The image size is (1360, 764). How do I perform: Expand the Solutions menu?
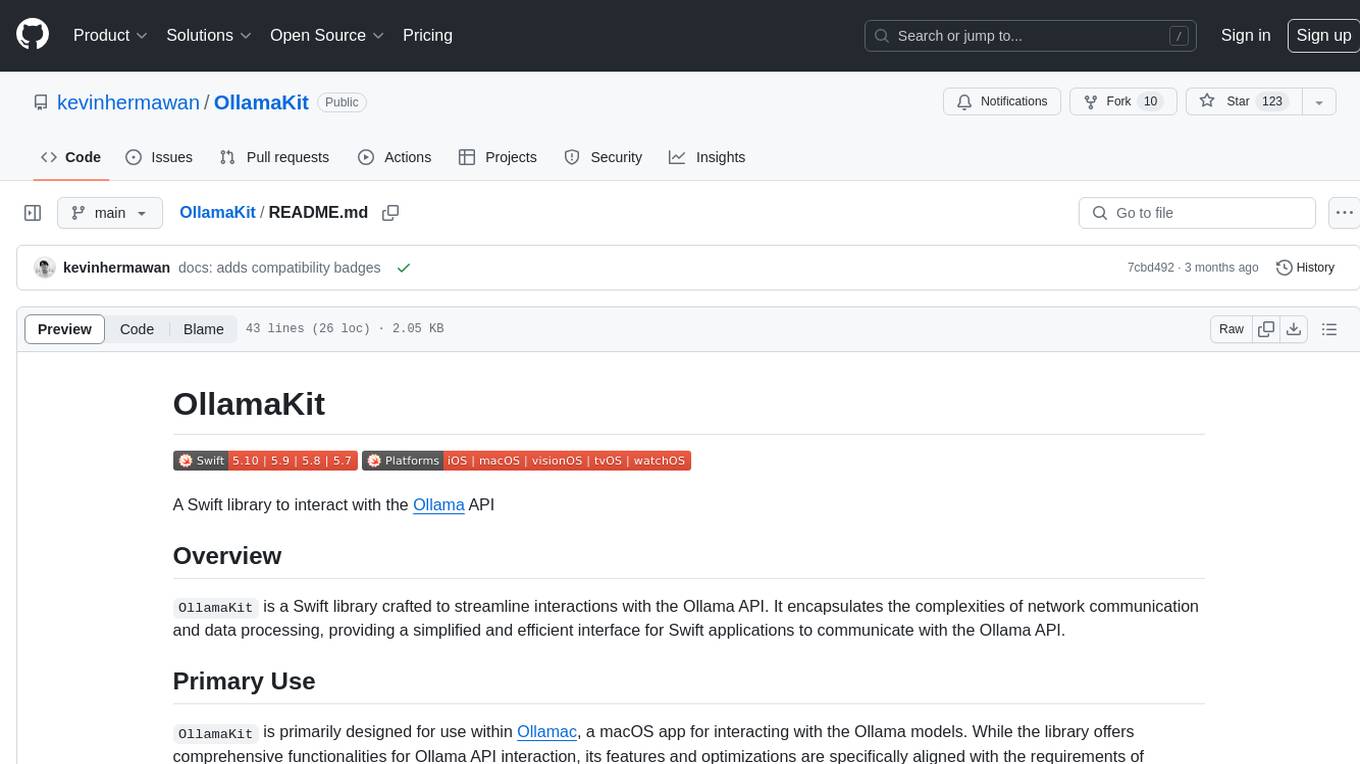click(x=209, y=35)
